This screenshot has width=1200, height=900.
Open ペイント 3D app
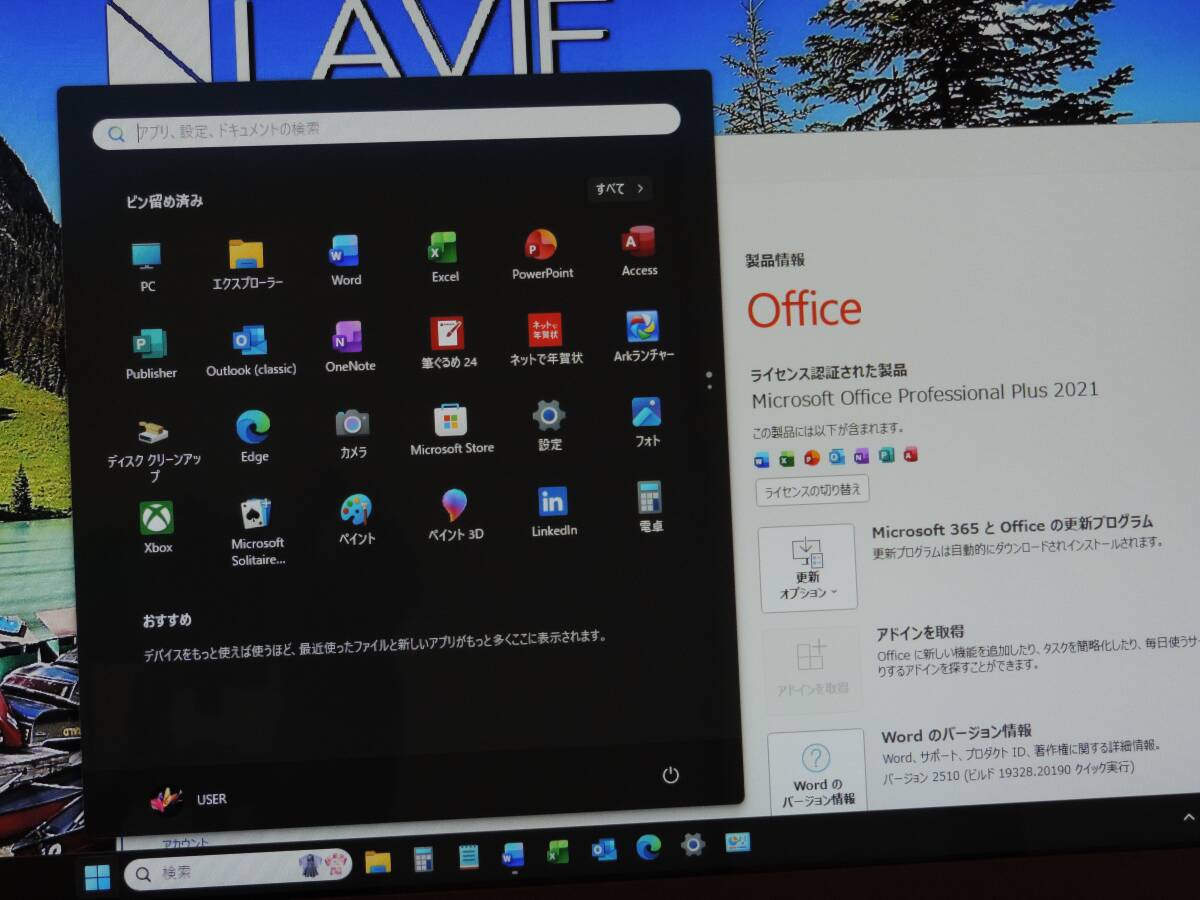[x=455, y=515]
